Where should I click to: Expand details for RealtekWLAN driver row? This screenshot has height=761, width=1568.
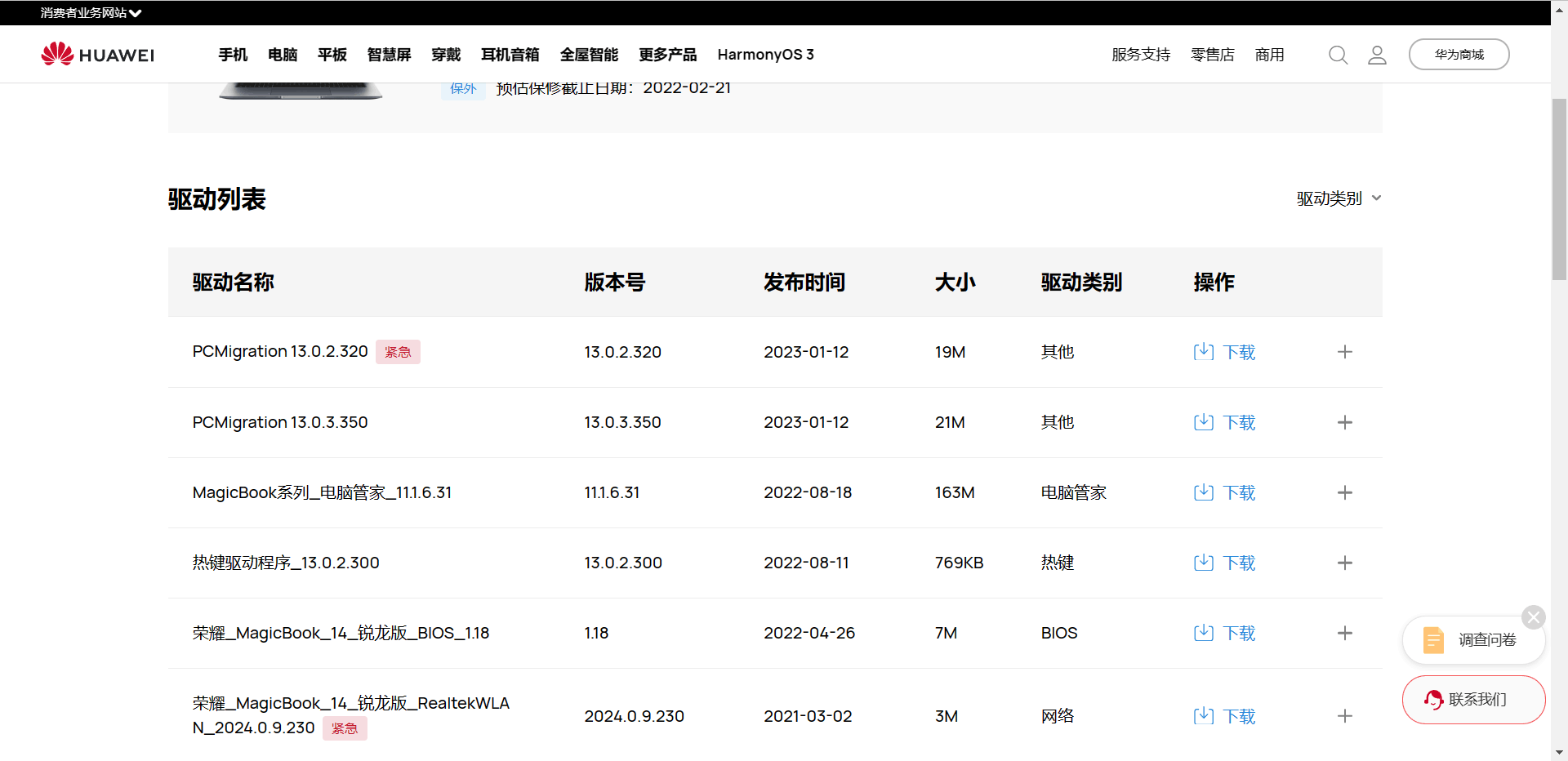pyautogui.click(x=1345, y=716)
